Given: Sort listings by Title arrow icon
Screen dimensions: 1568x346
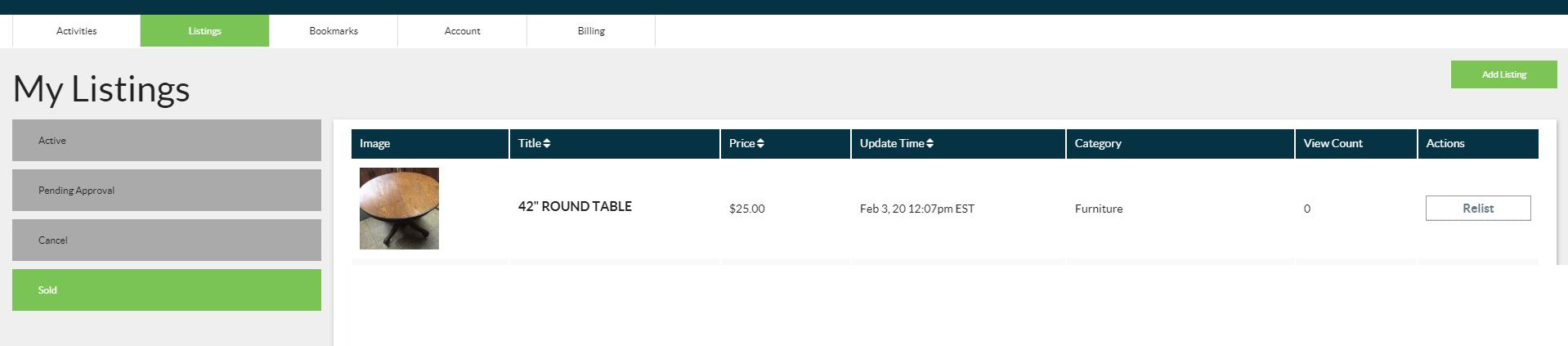Looking at the screenshot, I should coord(547,143).
